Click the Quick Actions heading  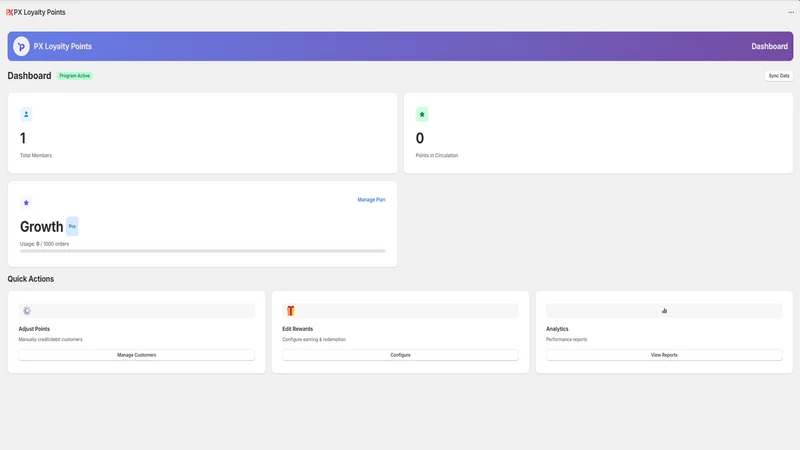tap(31, 279)
